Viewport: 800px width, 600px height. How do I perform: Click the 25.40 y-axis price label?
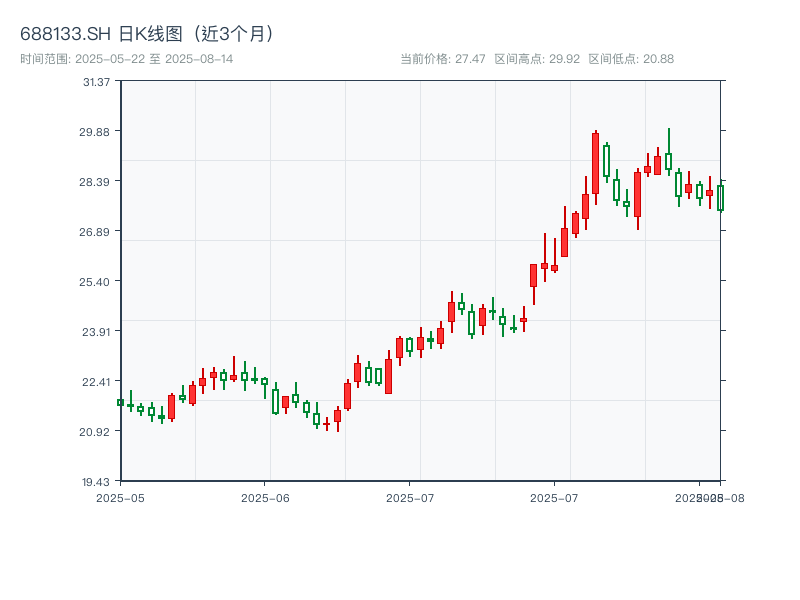click(97, 281)
